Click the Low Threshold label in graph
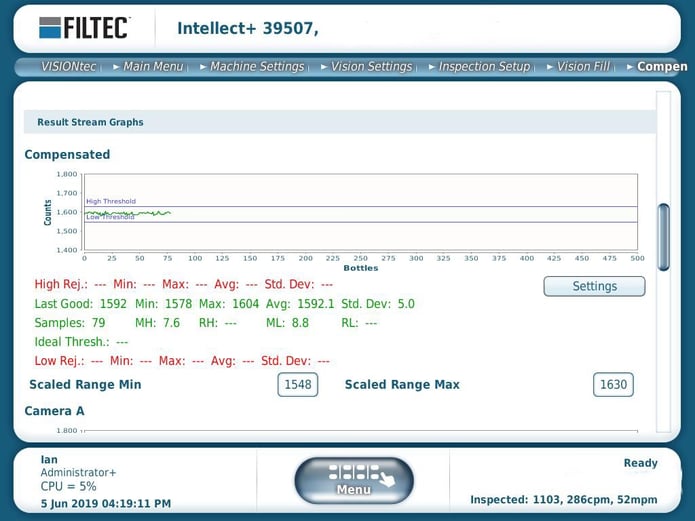This screenshot has width=695, height=521. pos(110,217)
